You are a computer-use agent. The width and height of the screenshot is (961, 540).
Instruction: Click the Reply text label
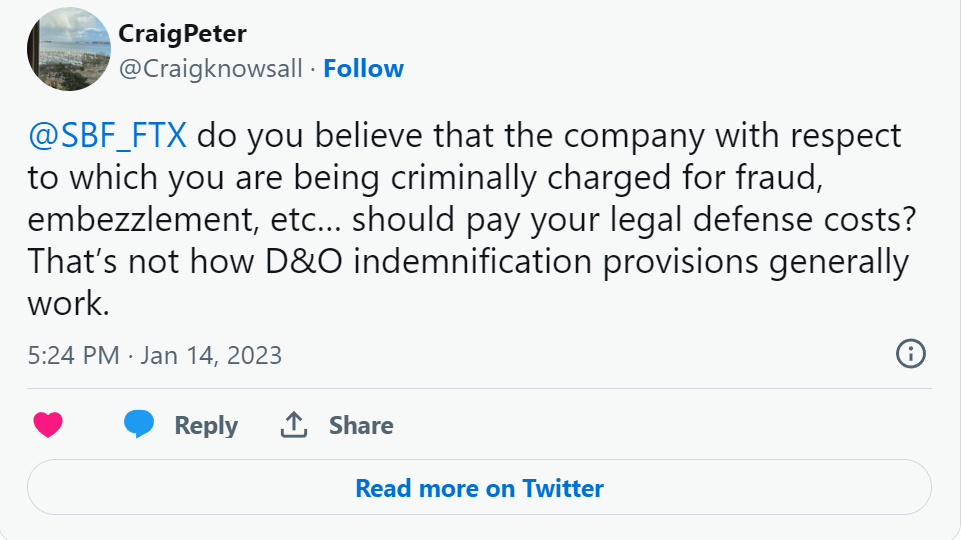point(206,425)
